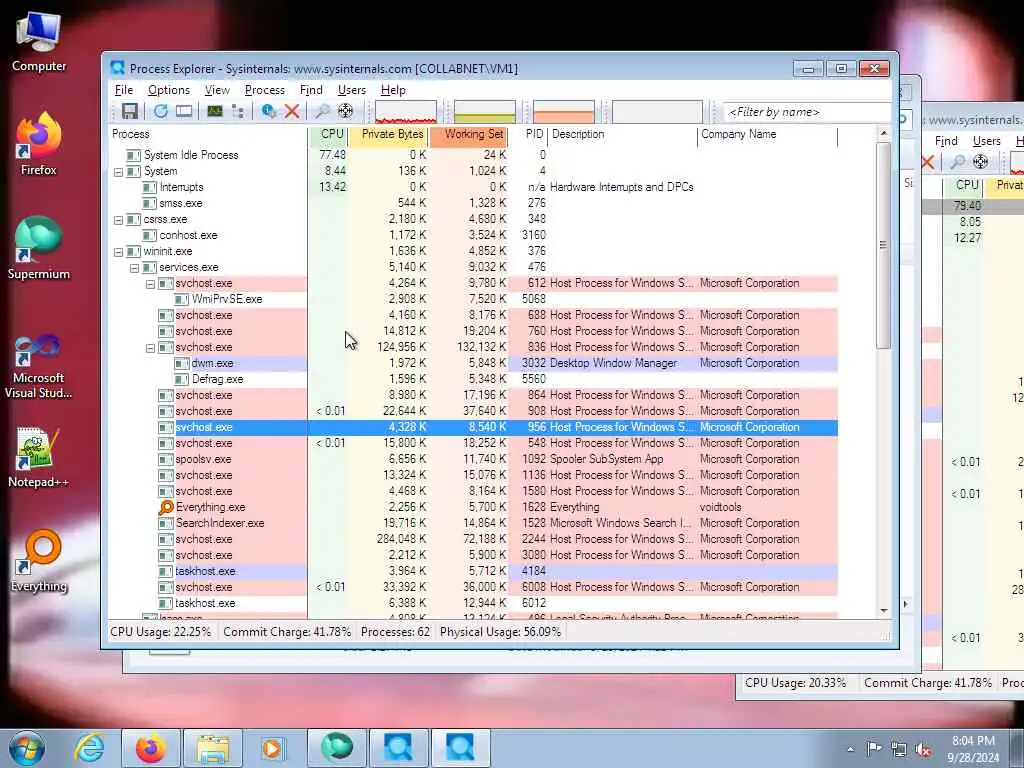Sort by Company Name column header
This screenshot has width=1024, height=768.
coord(767,134)
